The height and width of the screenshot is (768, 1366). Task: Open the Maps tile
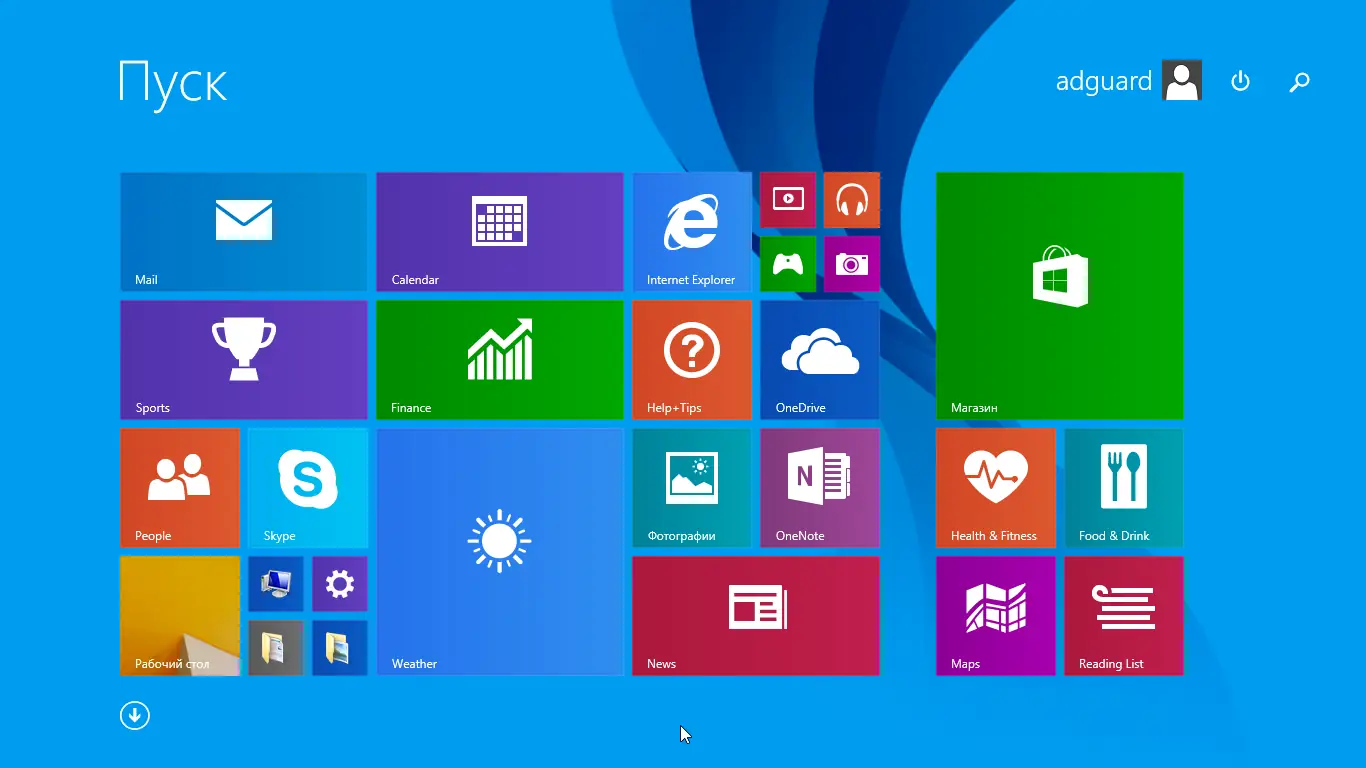tap(996, 616)
